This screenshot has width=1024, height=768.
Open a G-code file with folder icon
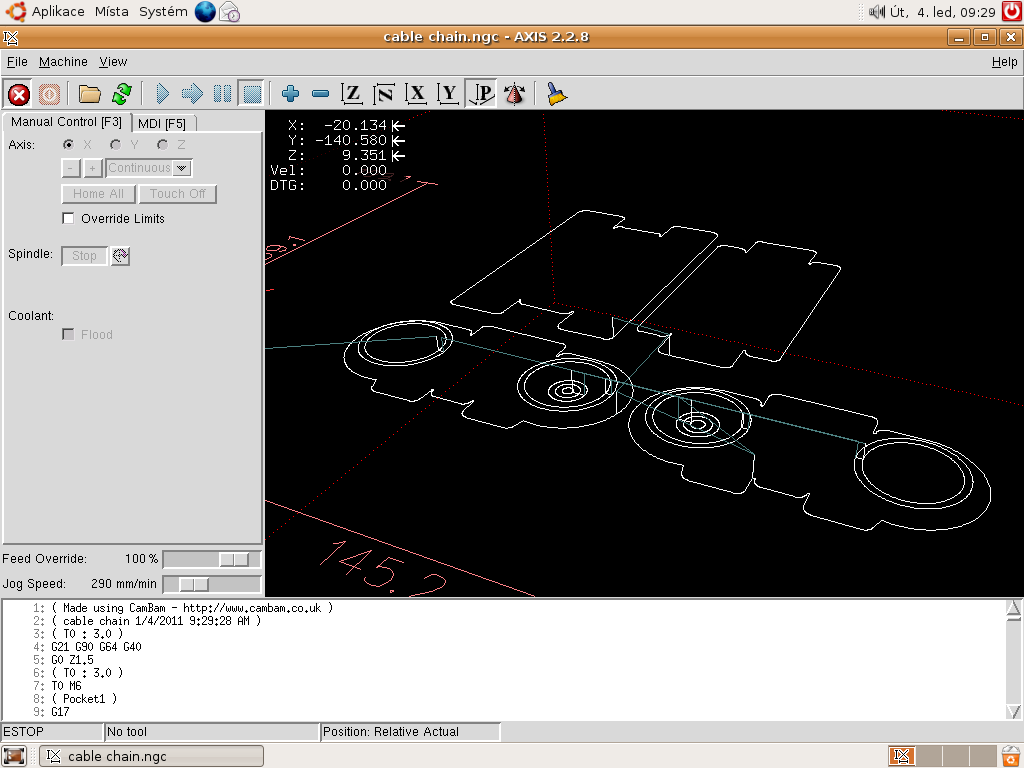(90, 94)
